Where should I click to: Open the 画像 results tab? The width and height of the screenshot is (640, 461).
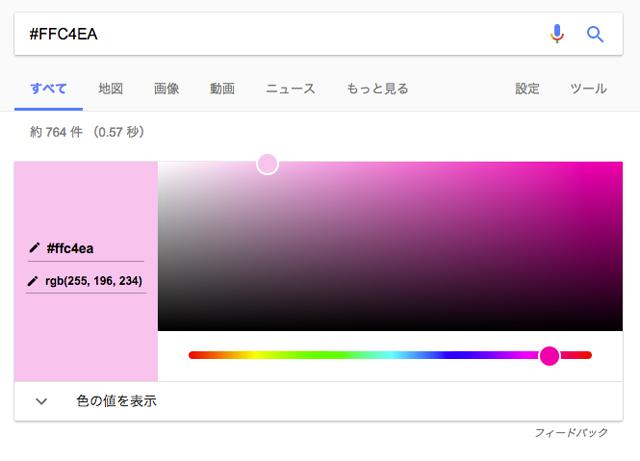click(167, 88)
